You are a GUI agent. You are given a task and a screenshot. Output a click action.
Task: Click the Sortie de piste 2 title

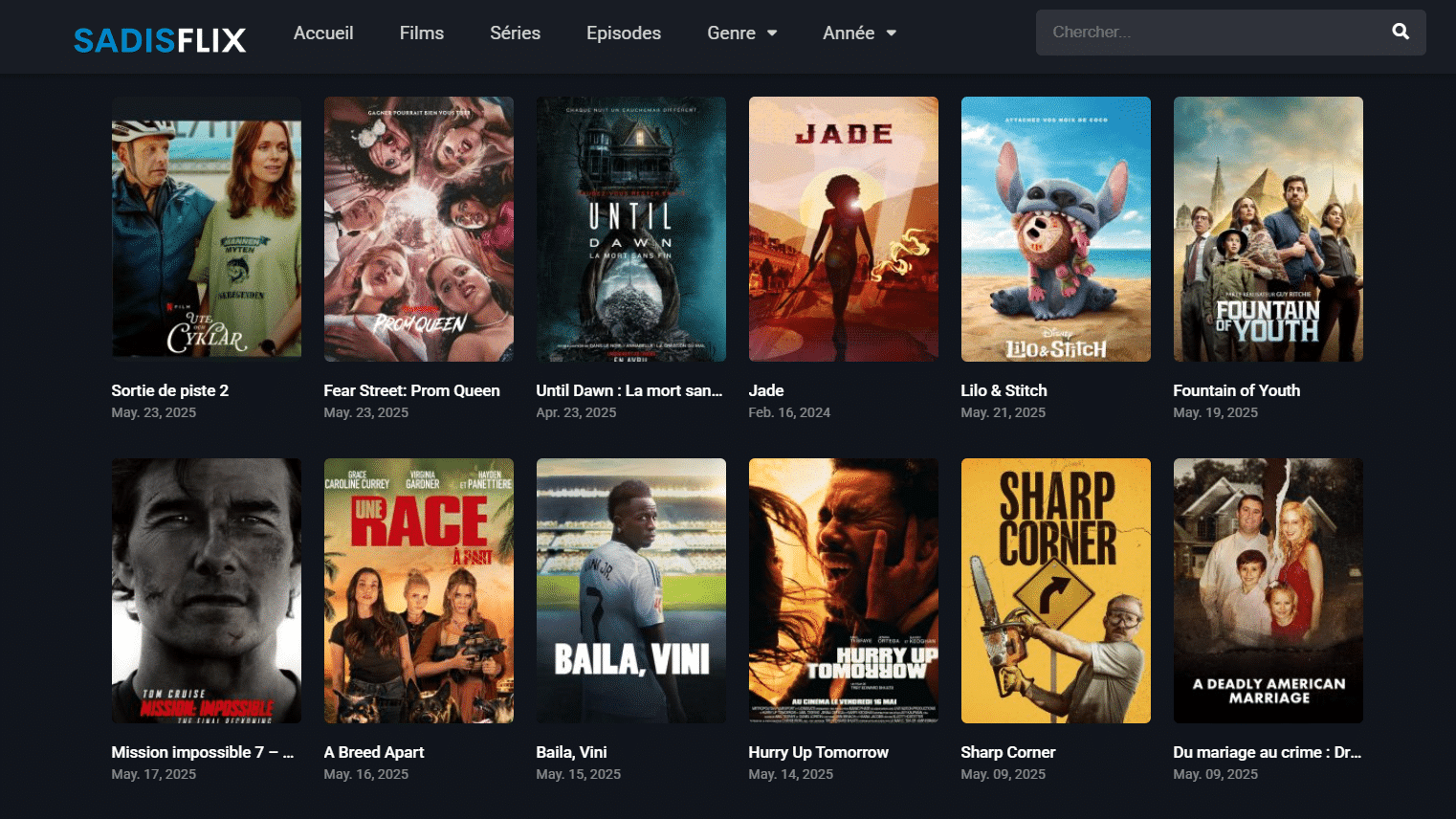tap(169, 390)
